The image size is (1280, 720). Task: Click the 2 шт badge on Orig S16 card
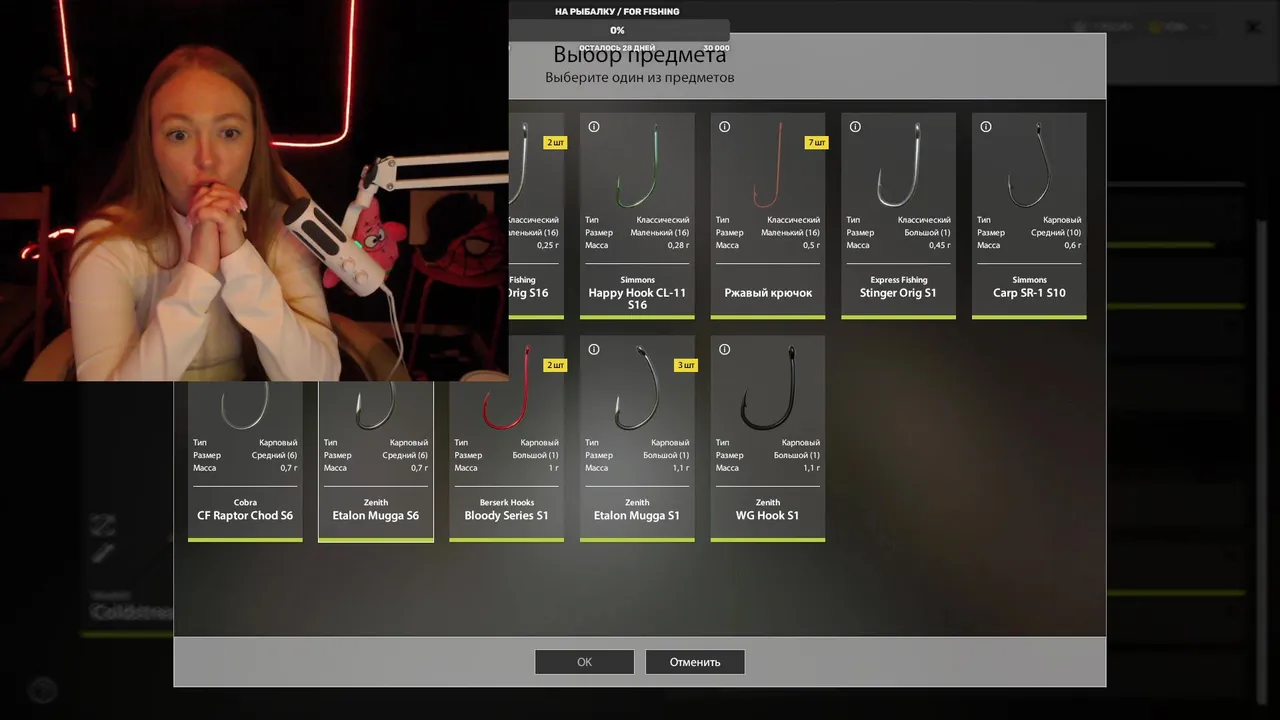click(555, 143)
